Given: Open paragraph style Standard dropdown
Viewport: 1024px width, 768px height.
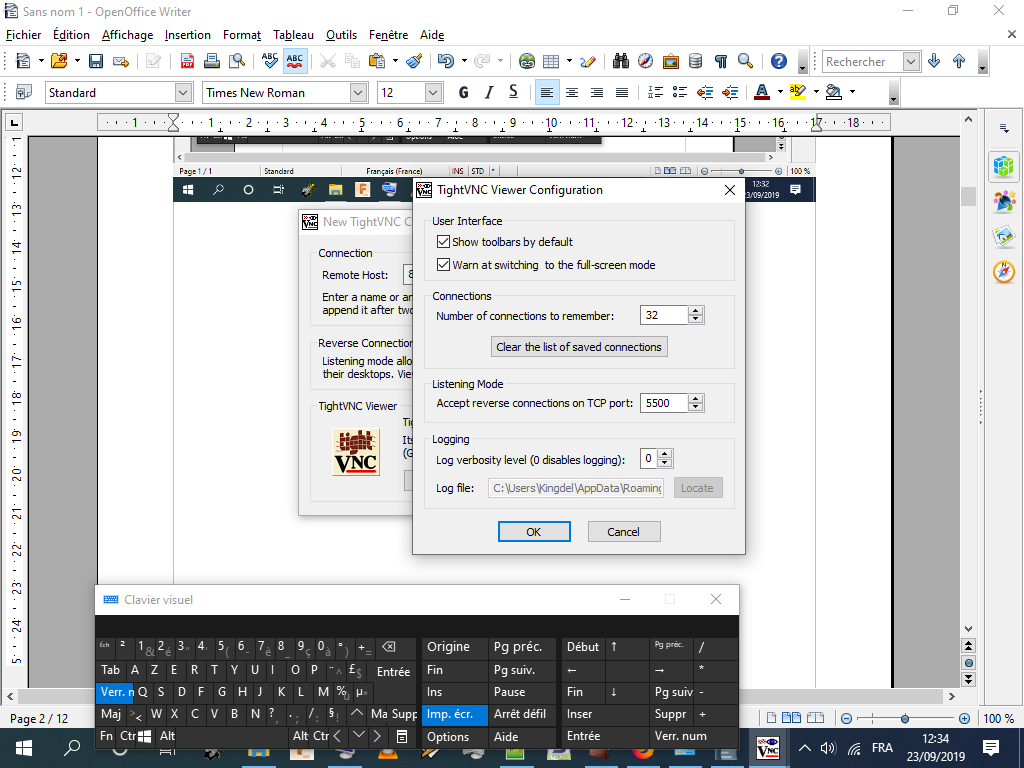Looking at the screenshot, I should click(x=184, y=93).
